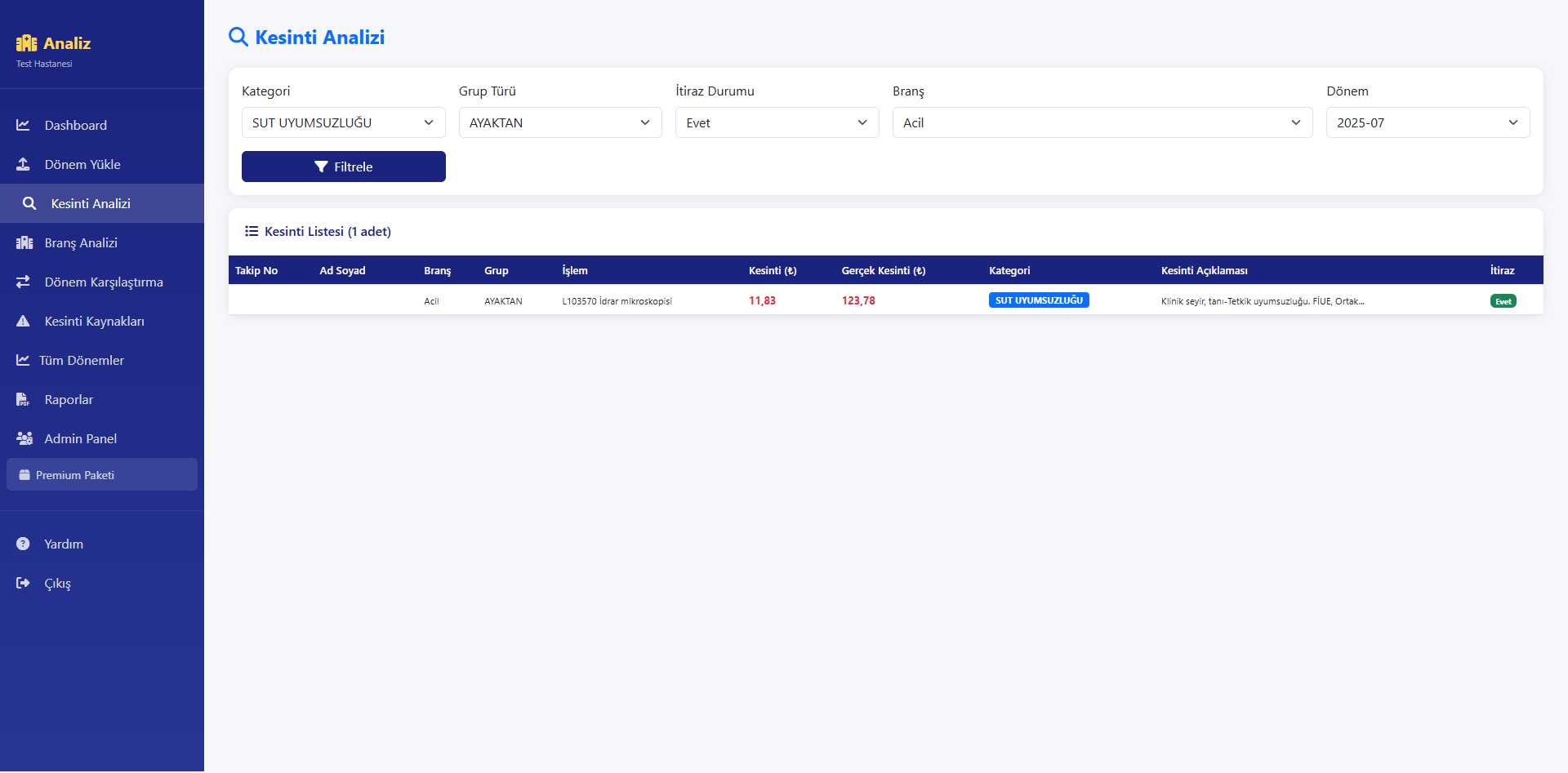This screenshot has width=1568, height=773.
Task: Click the Raporlar PDF file icon
Action: pyautogui.click(x=23, y=399)
